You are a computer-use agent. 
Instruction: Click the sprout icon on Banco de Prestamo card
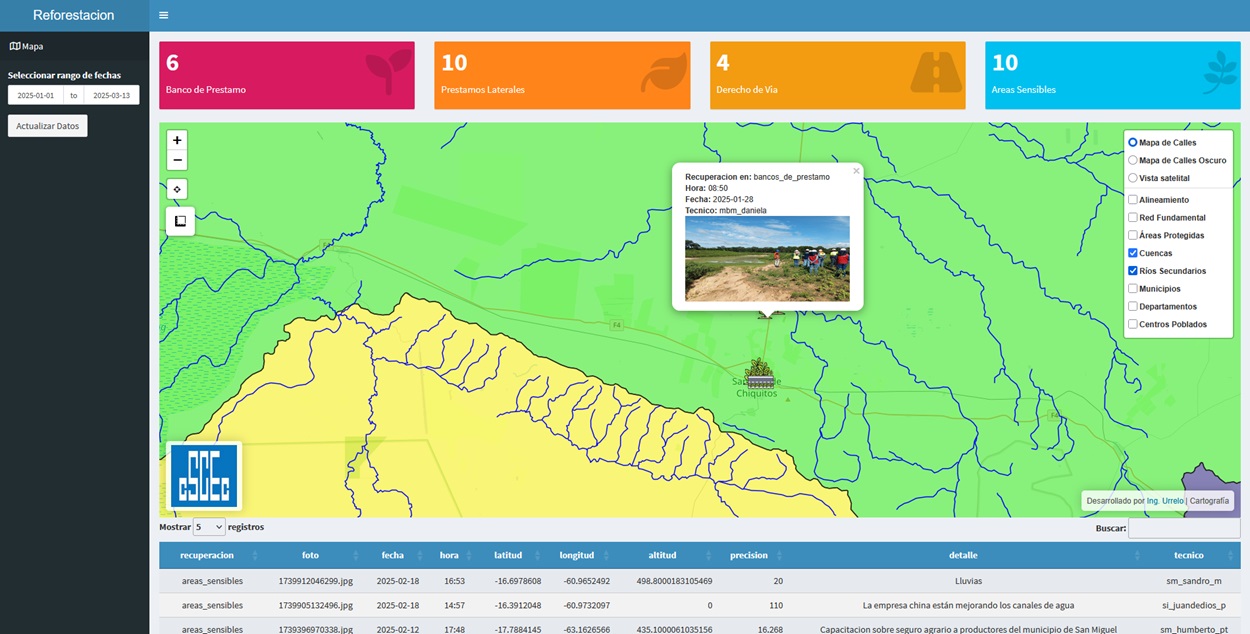click(x=388, y=72)
